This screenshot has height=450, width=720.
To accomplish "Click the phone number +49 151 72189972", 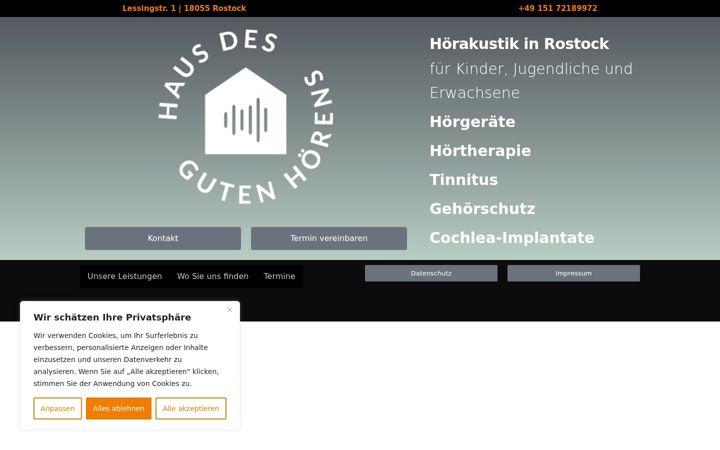I will click(558, 8).
